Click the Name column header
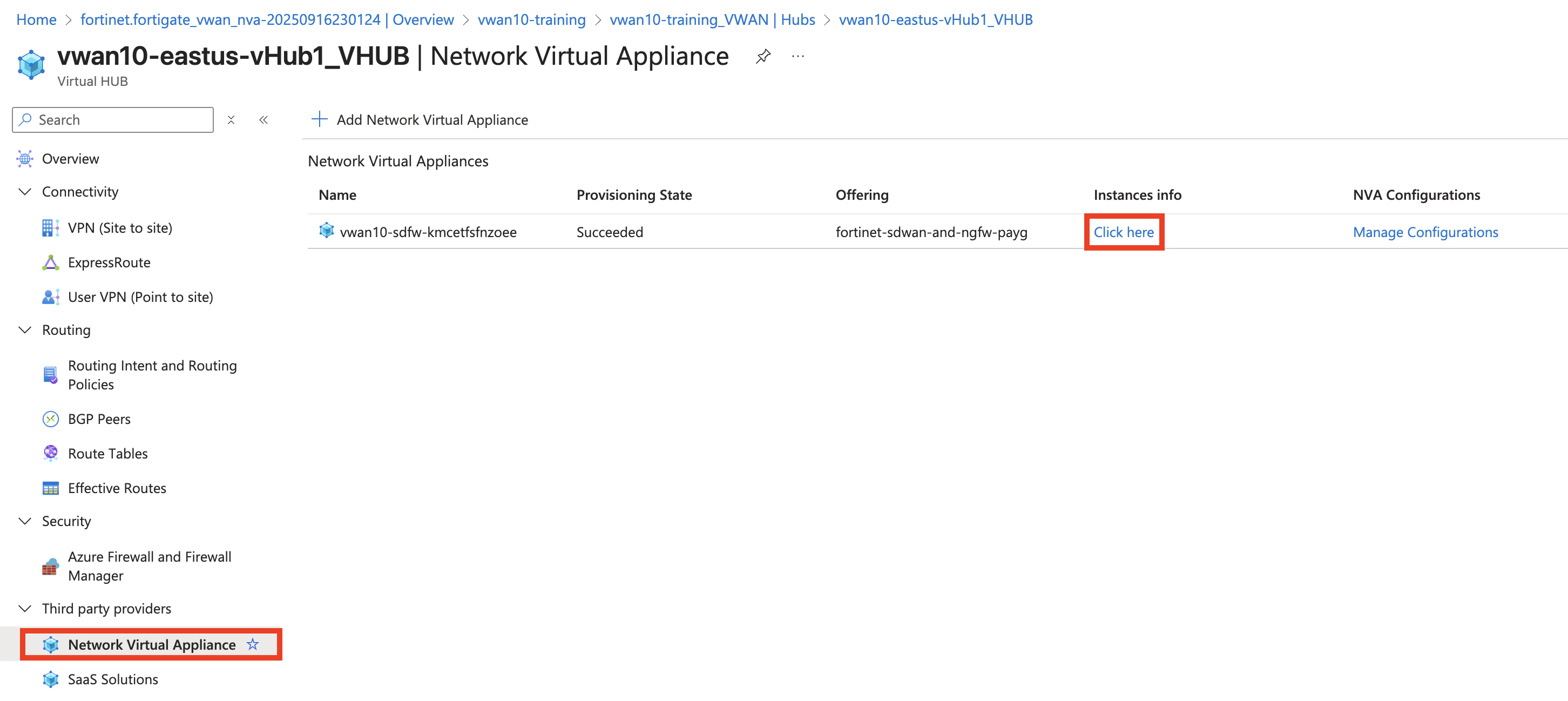1568x701 pixels. [337, 195]
